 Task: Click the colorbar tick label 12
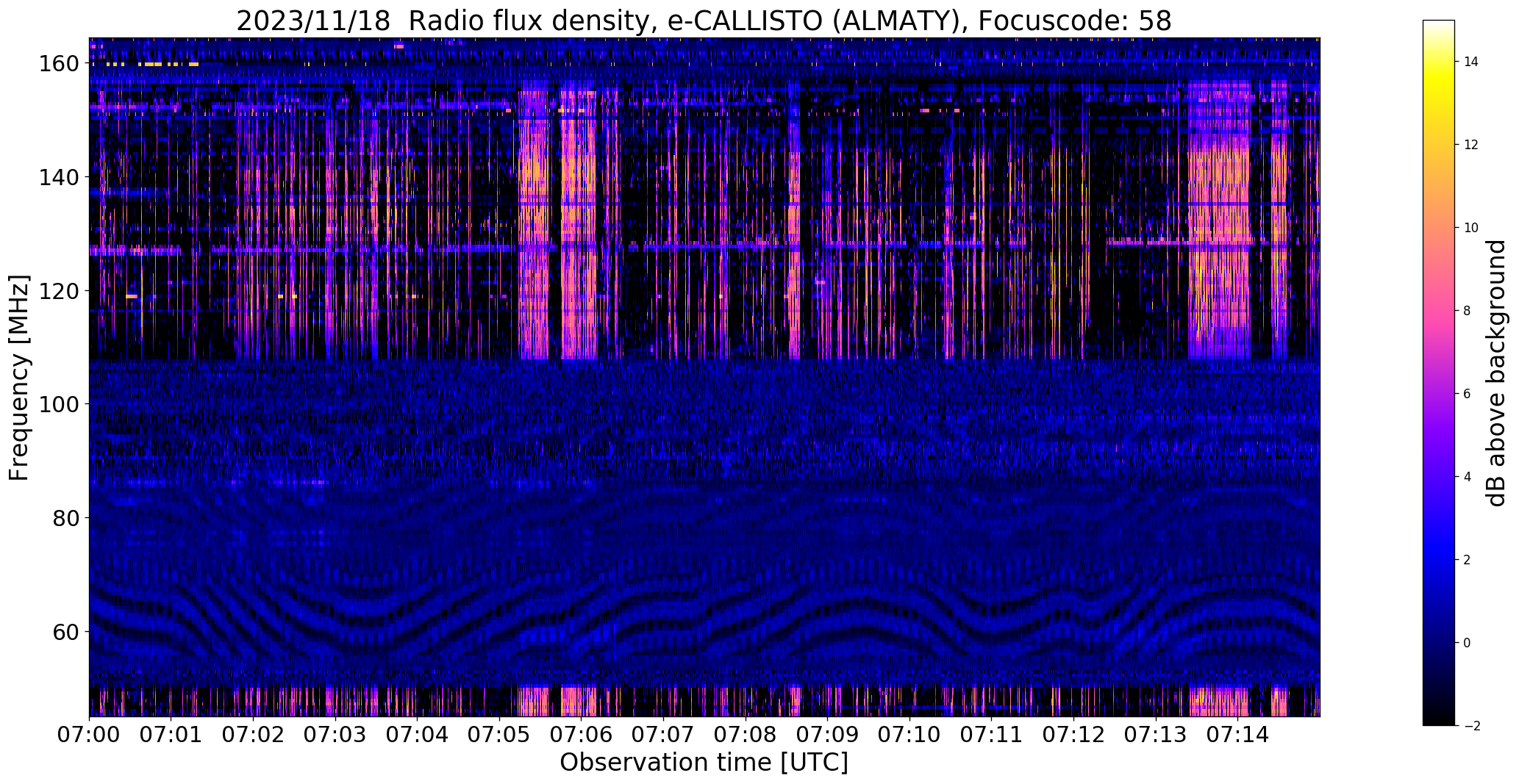click(1471, 145)
